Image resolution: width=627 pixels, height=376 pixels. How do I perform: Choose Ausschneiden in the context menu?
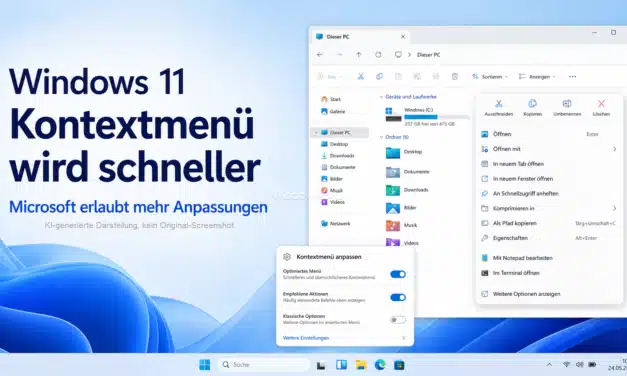click(499, 108)
